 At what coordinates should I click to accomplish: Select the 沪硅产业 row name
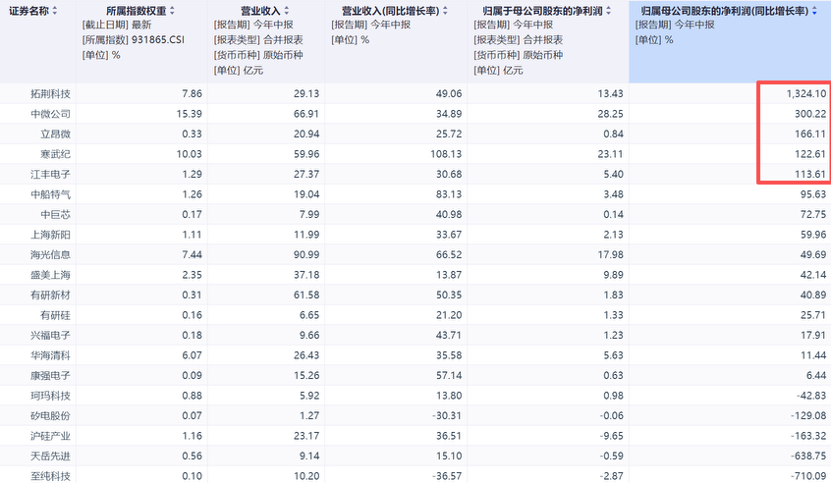tap(50, 437)
